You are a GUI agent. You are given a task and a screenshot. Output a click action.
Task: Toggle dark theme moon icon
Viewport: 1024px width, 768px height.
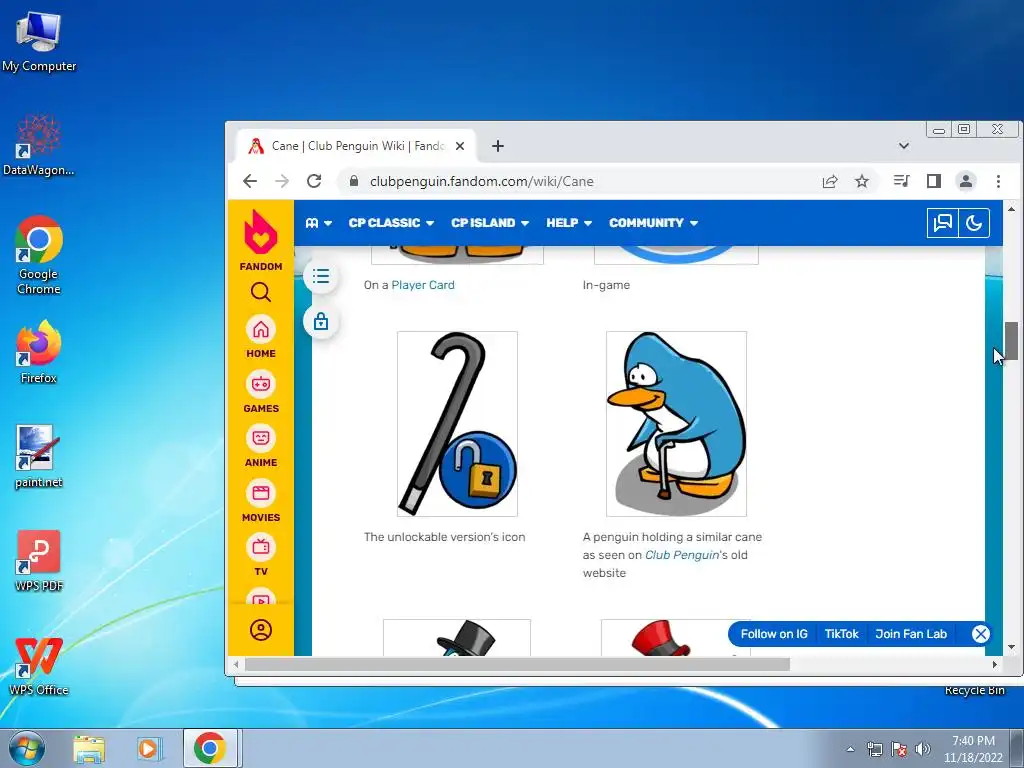(974, 223)
